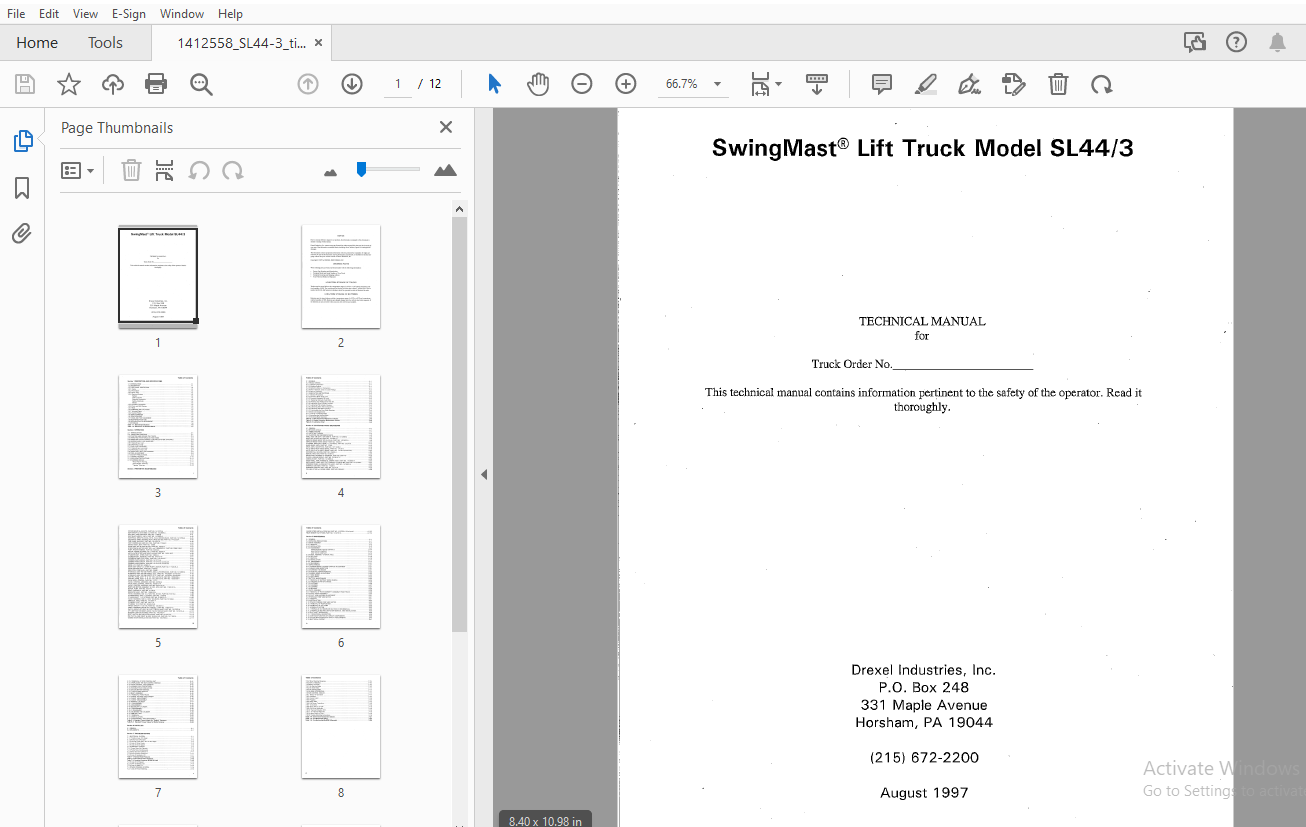Viewport: 1306px width, 827px height.
Task: Click the share chat icon top right
Action: click(x=1194, y=42)
